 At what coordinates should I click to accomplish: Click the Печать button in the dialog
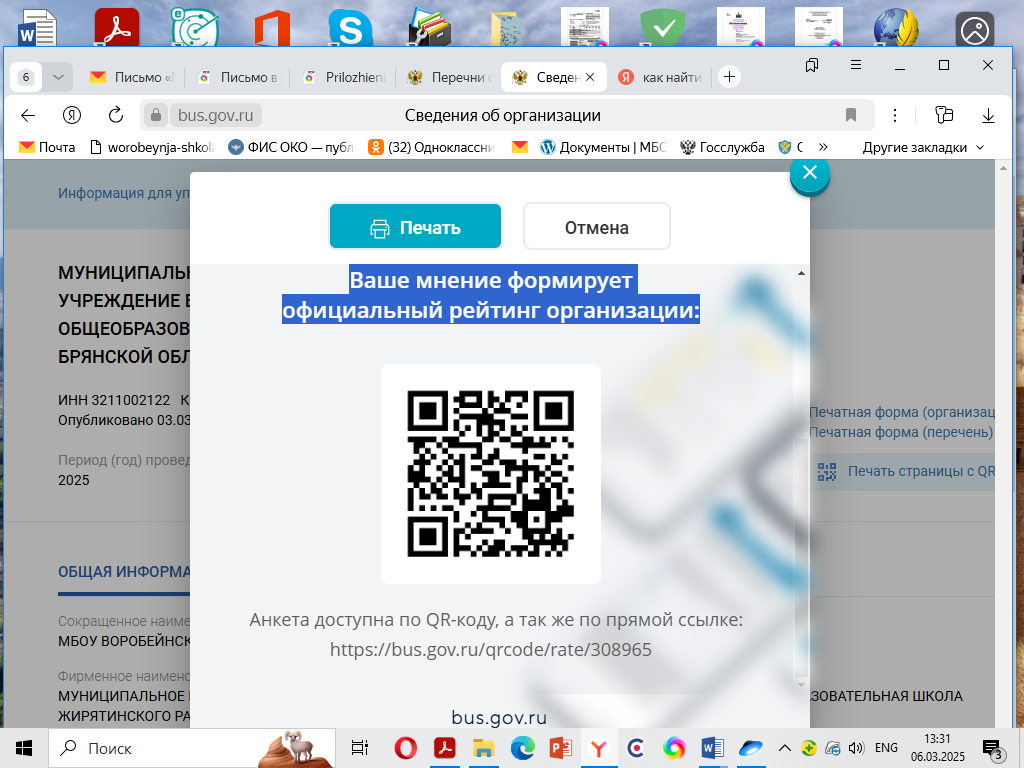415,227
